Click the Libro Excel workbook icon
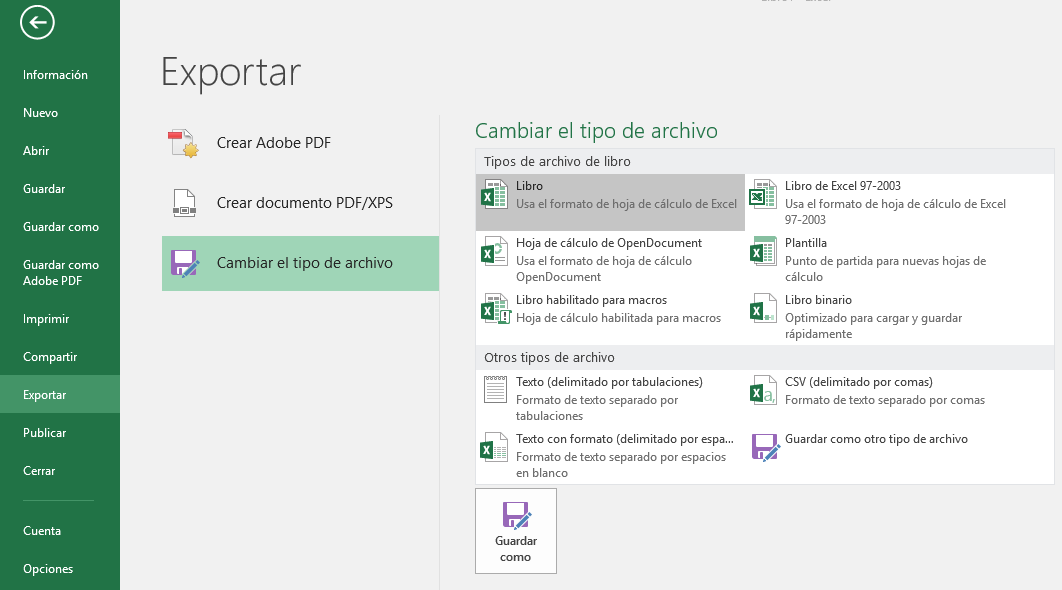Image resolution: width=1062 pixels, height=590 pixels. coord(494,194)
